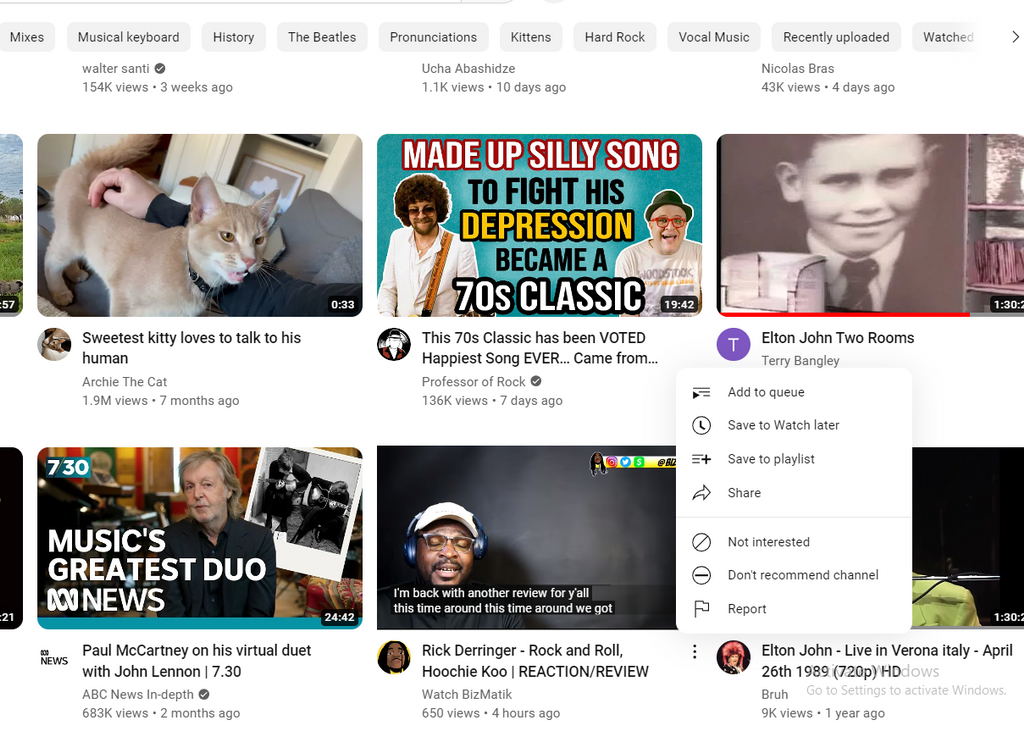This screenshot has width=1024, height=731.
Task: Click the Share arrow icon
Action: [701, 493]
